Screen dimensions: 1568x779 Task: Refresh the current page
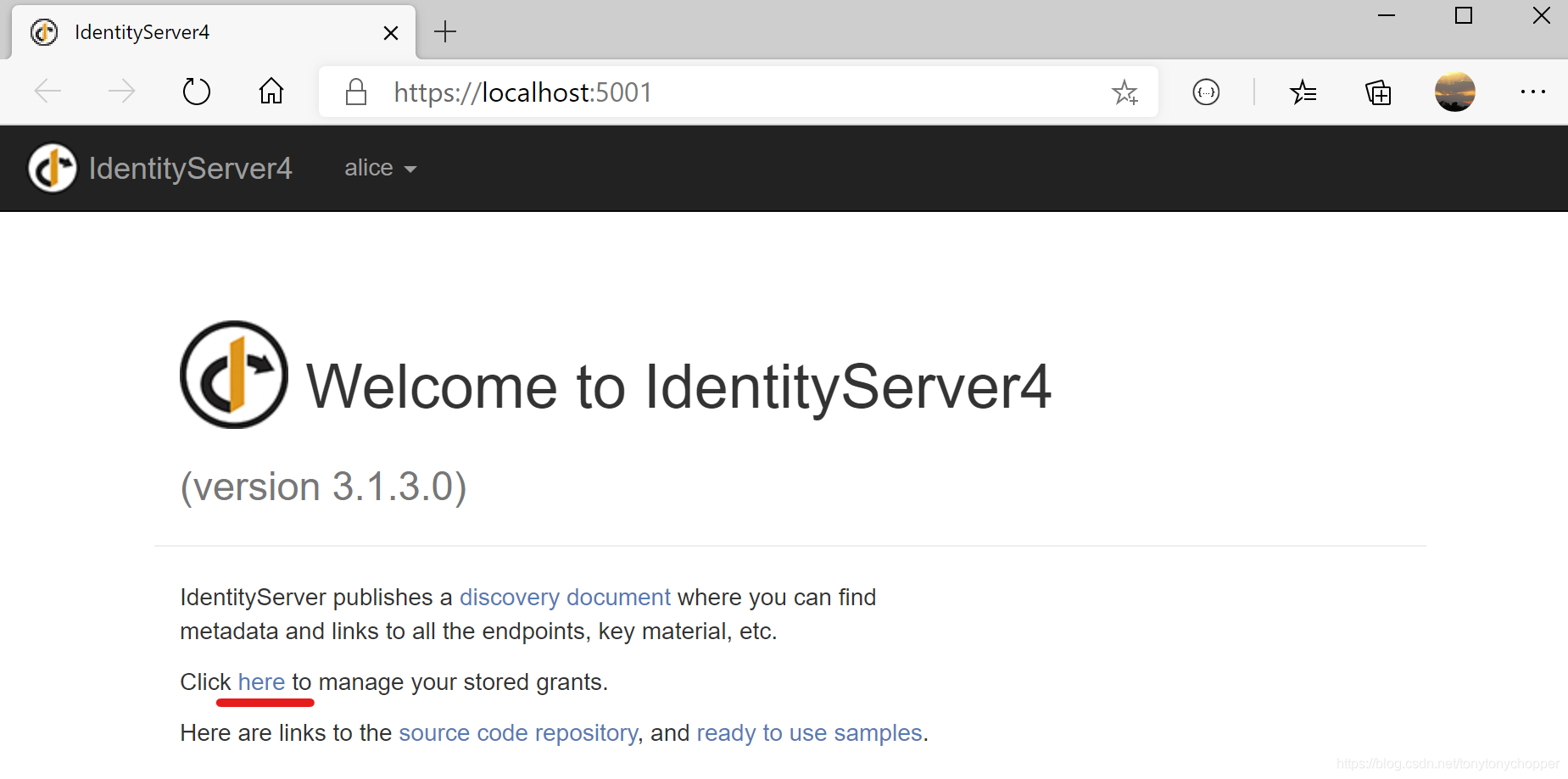click(196, 91)
